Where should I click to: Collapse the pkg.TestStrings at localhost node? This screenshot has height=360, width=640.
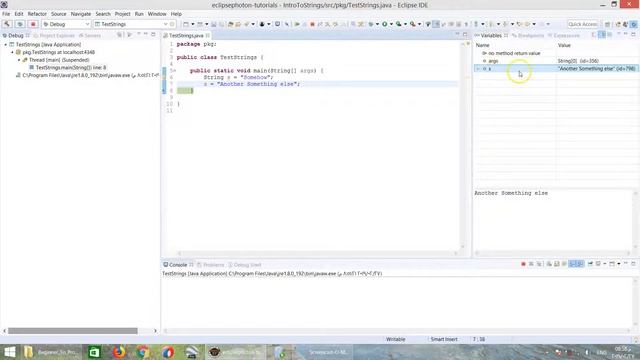(x=12, y=52)
